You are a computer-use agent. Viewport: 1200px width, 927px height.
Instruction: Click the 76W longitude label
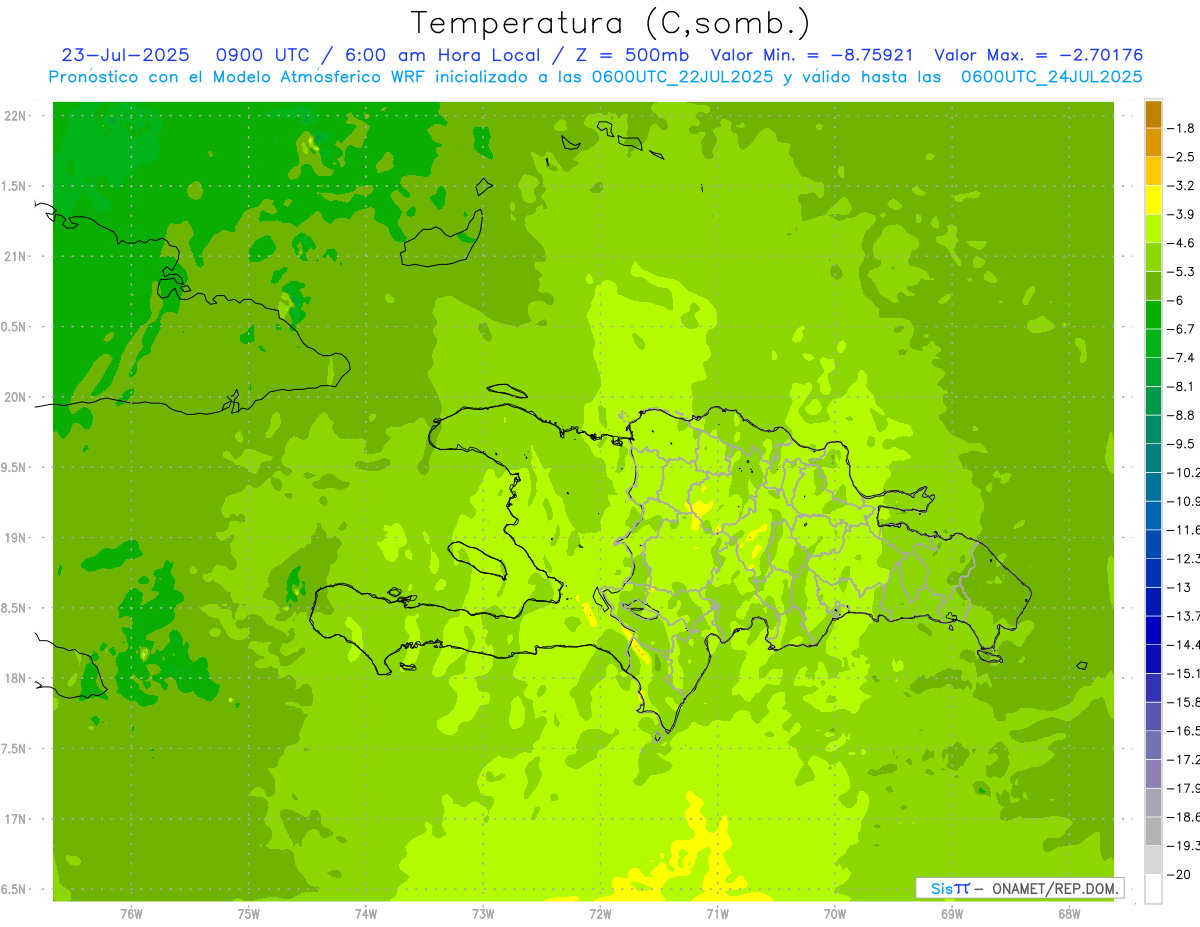tap(131, 914)
